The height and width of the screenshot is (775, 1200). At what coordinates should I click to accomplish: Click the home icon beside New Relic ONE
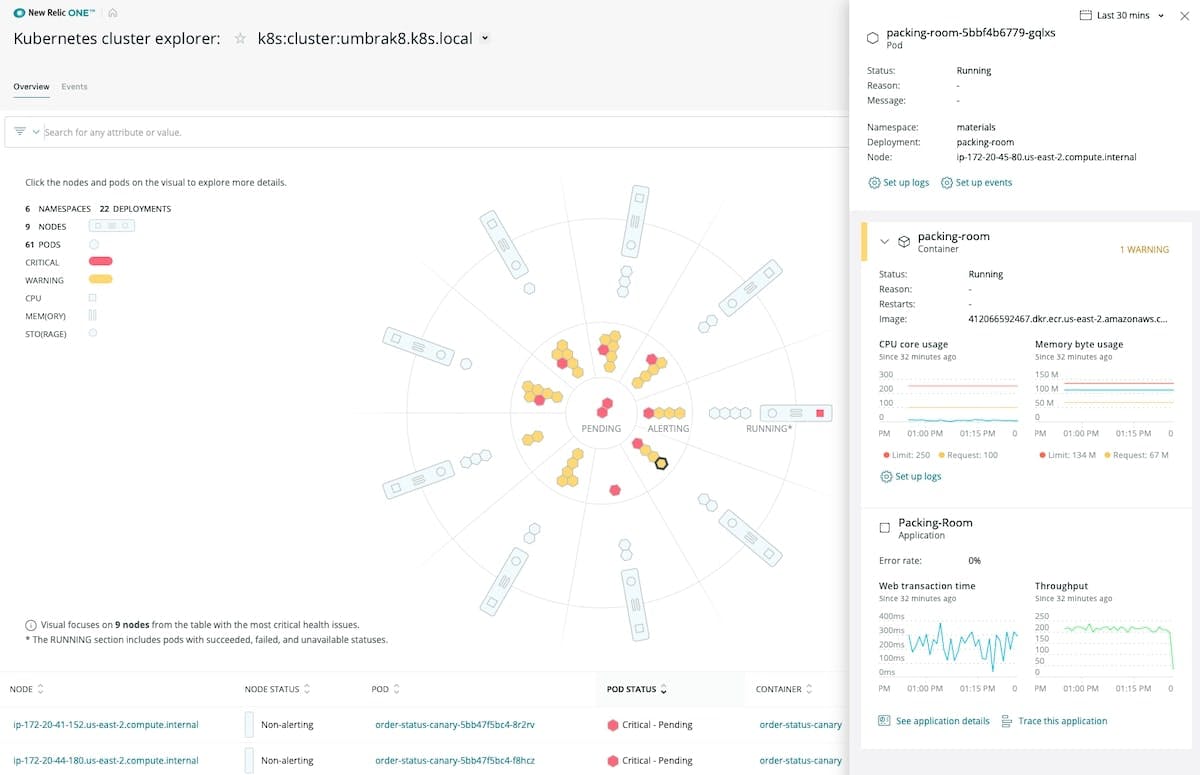113,13
